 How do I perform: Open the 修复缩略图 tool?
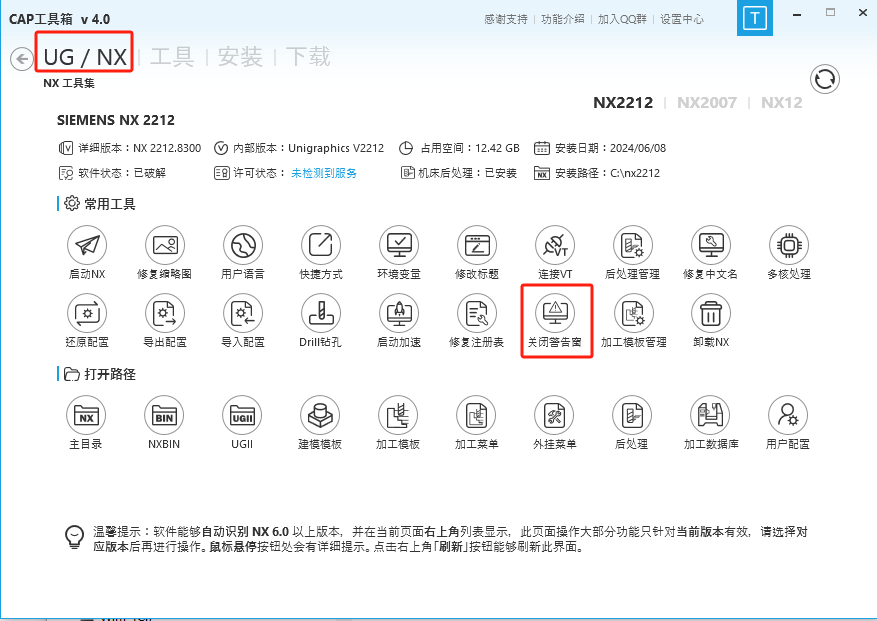tap(165, 245)
